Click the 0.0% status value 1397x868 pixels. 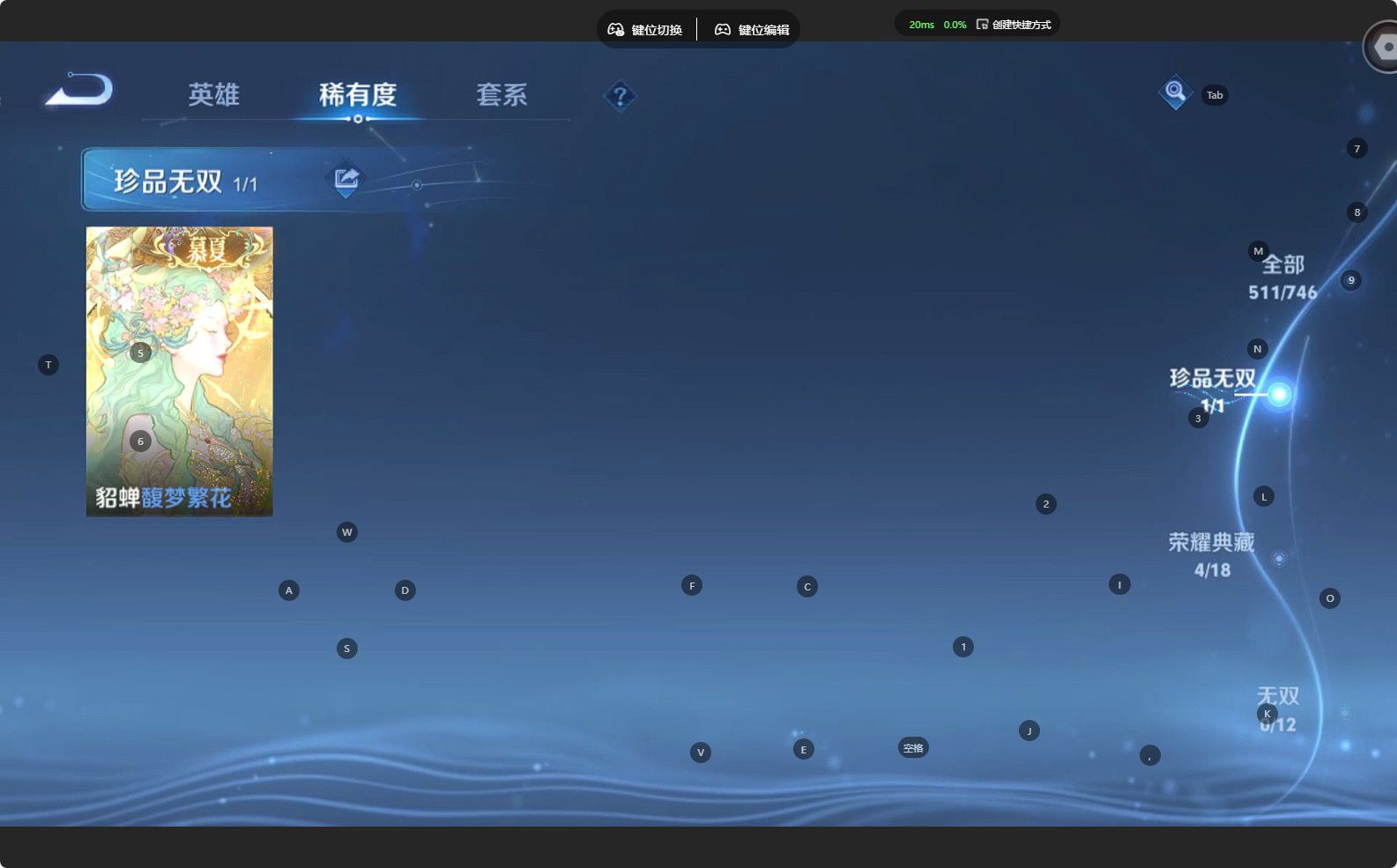[955, 25]
